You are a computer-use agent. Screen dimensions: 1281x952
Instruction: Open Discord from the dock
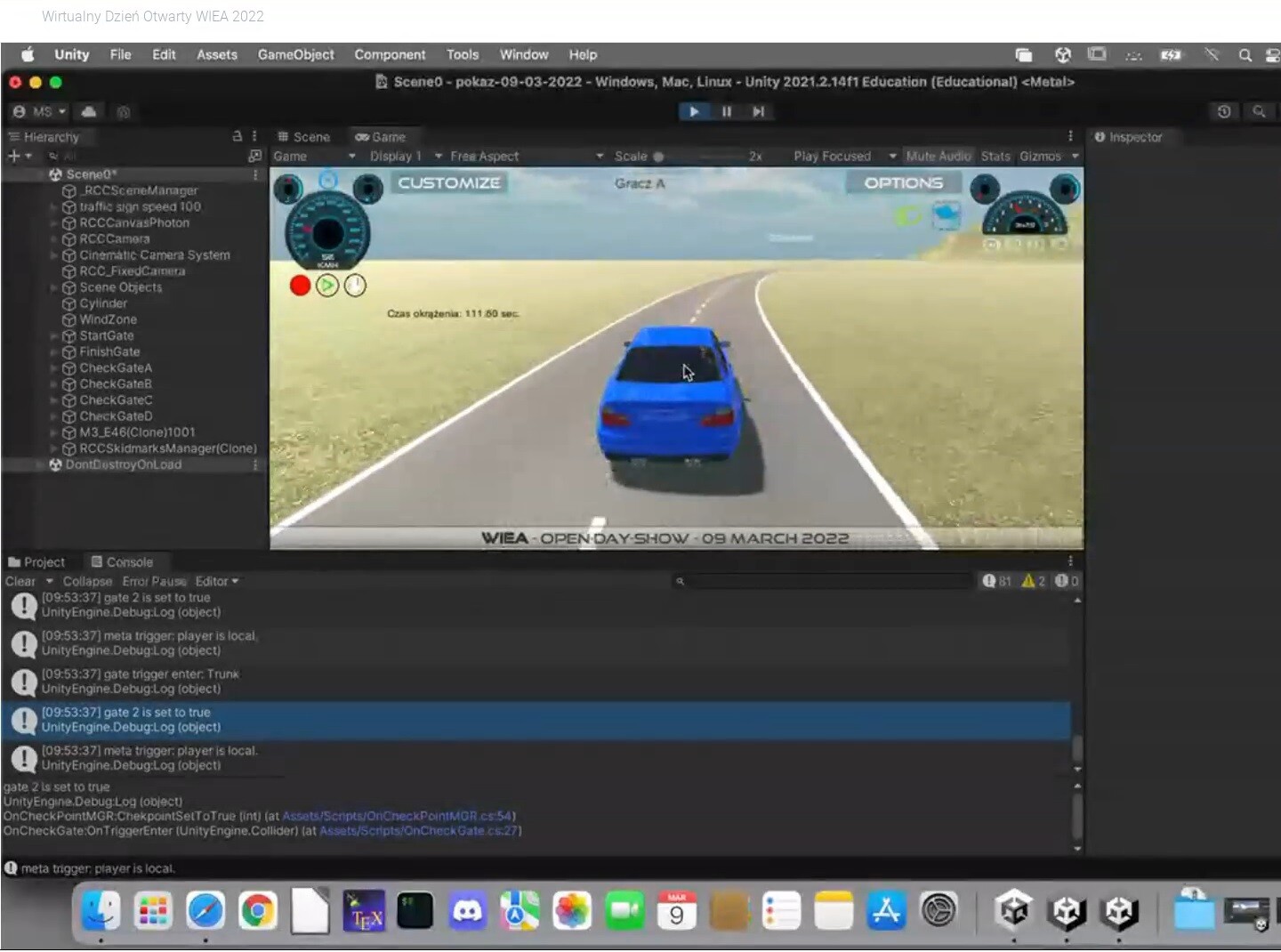click(467, 911)
